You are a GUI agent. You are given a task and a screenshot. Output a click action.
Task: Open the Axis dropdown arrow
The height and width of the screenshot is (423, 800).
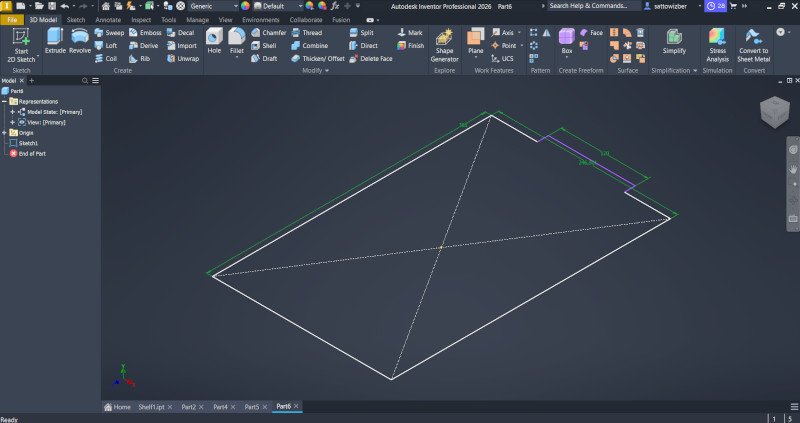519,32
